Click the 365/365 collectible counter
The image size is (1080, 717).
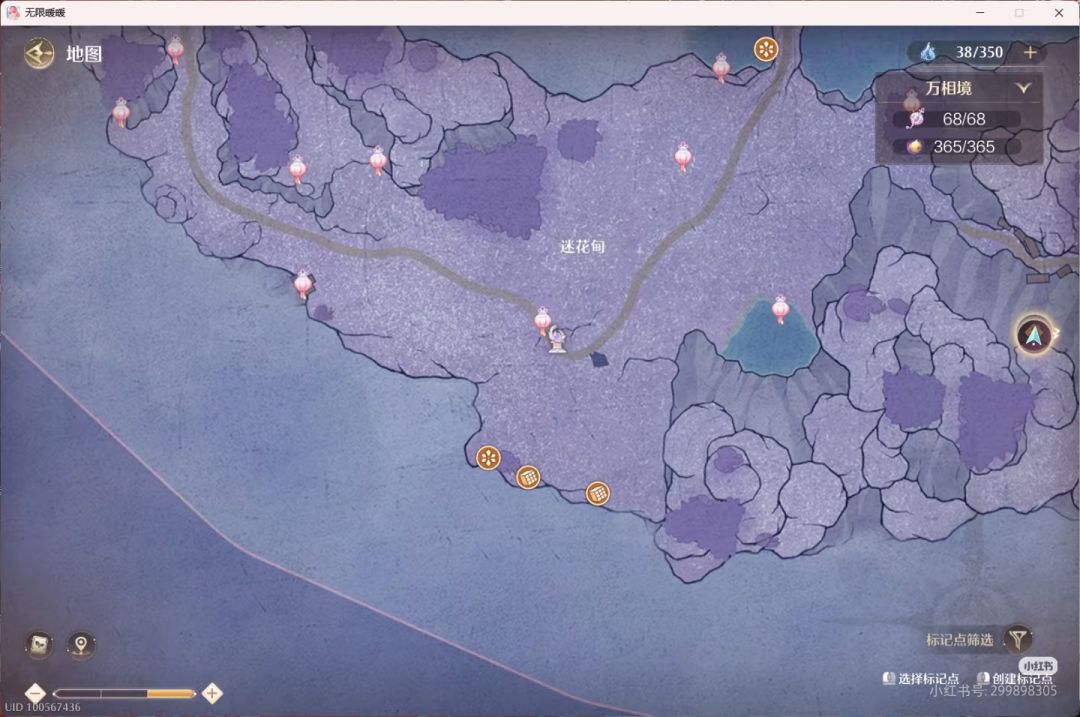point(964,147)
